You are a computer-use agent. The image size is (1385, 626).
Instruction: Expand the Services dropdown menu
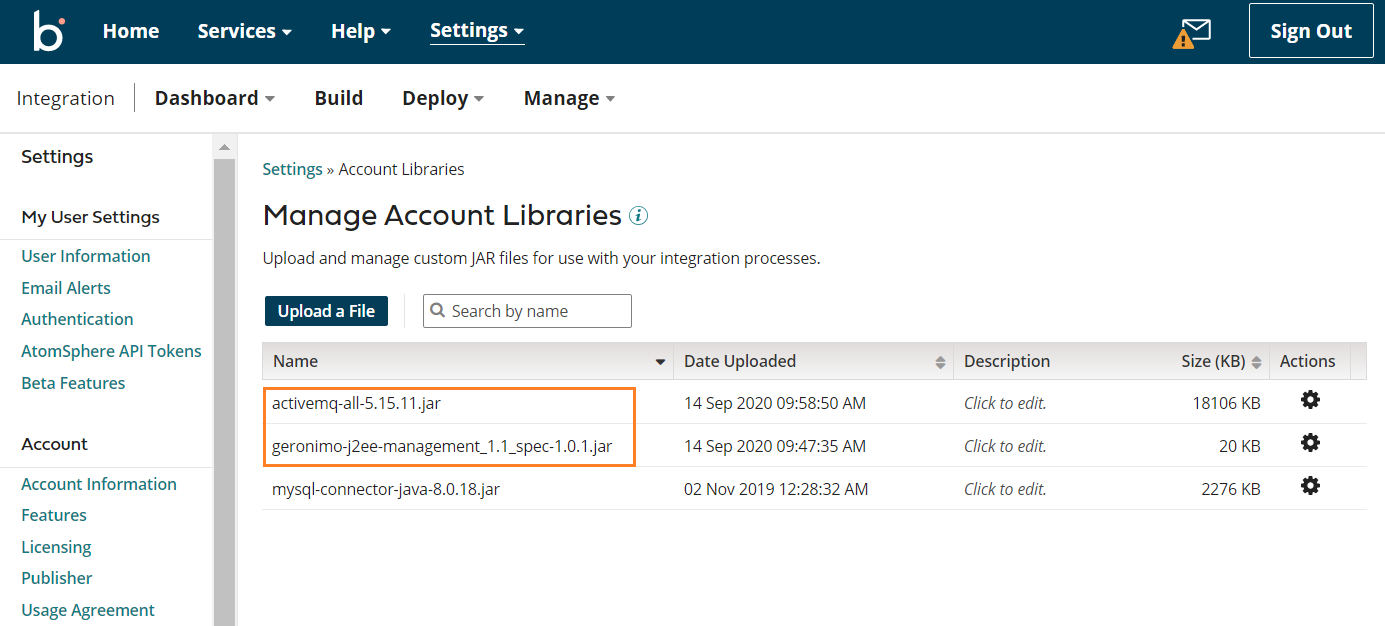(x=244, y=31)
